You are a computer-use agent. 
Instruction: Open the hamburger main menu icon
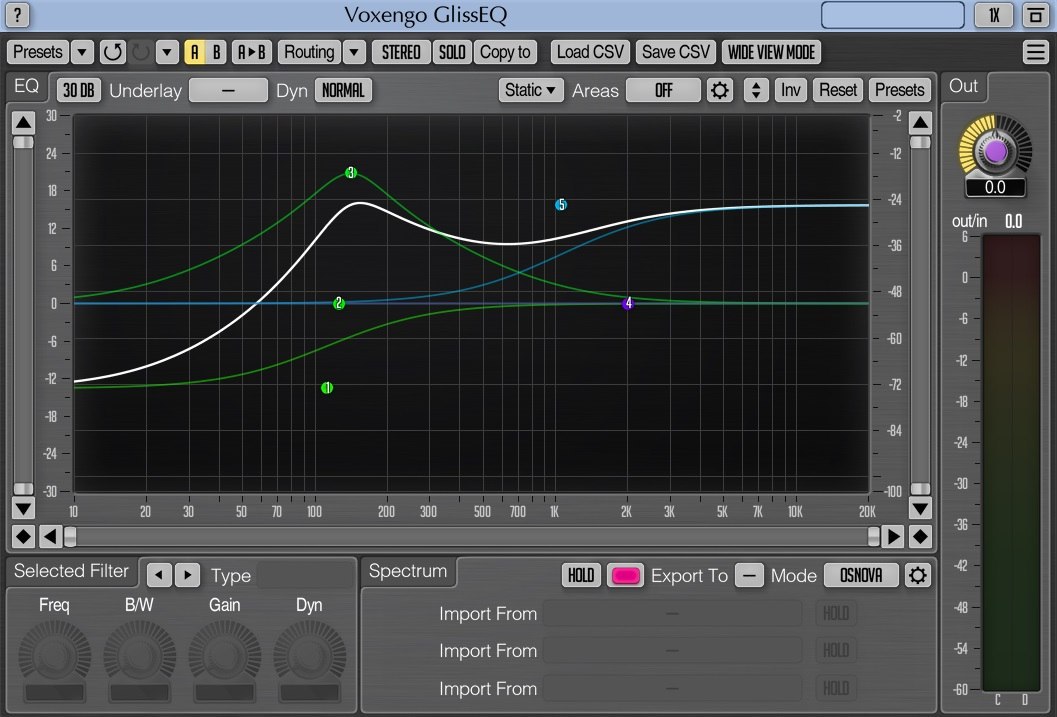click(1035, 52)
